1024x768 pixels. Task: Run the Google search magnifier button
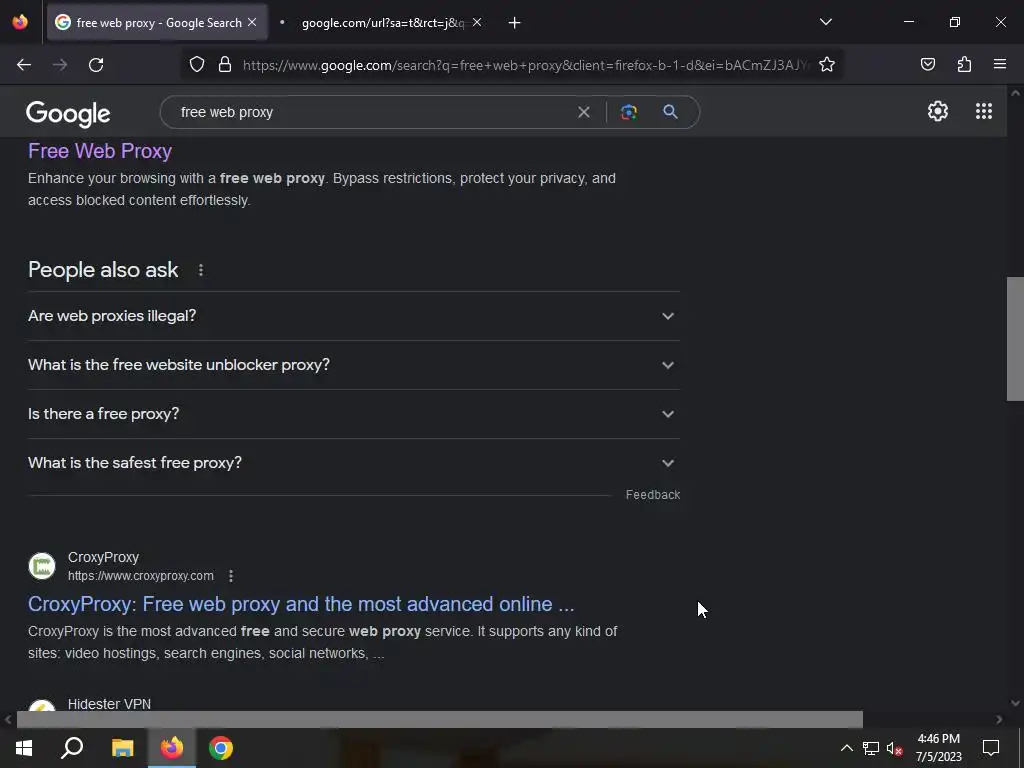point(670,112)
